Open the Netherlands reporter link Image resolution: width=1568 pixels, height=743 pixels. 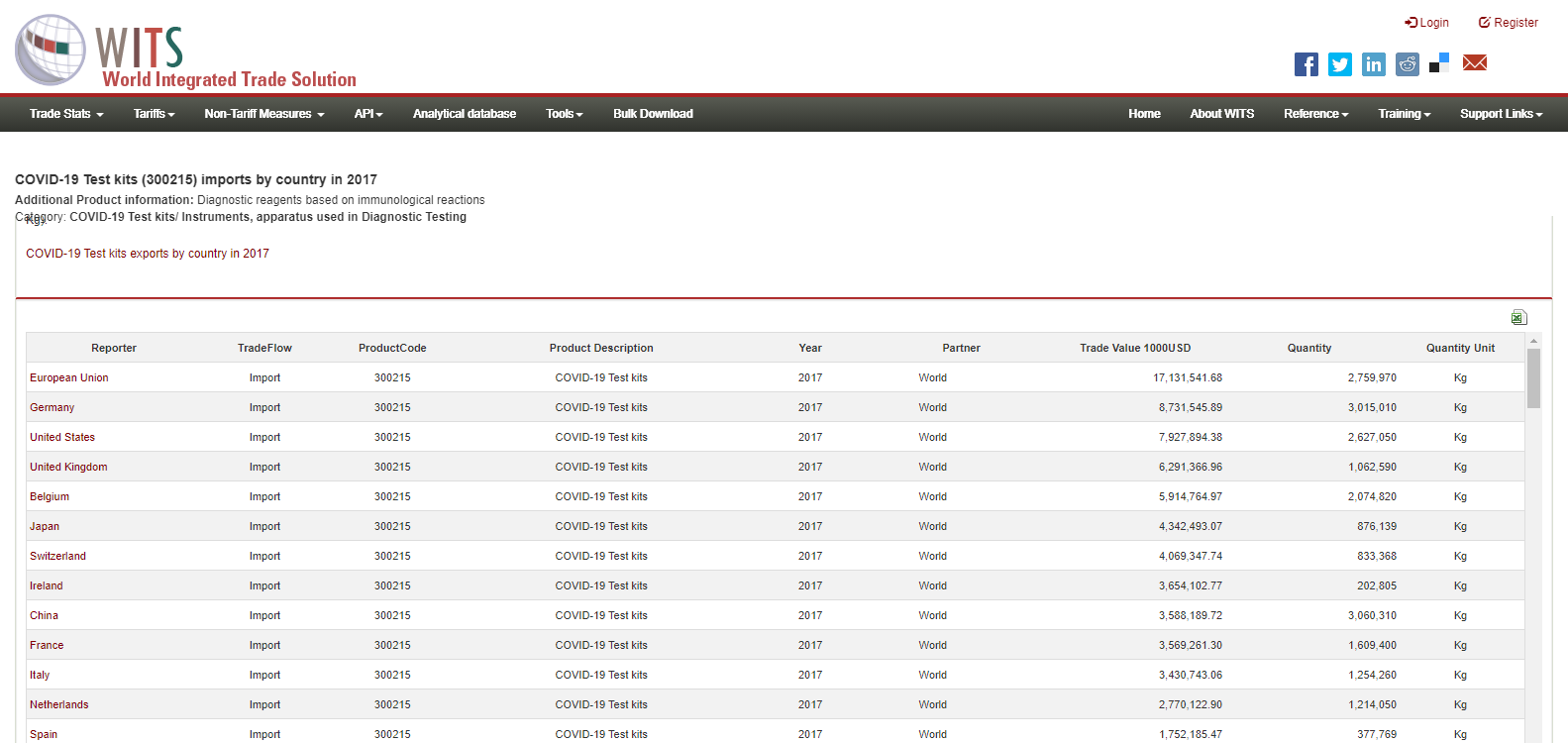[x=59, y=704]
